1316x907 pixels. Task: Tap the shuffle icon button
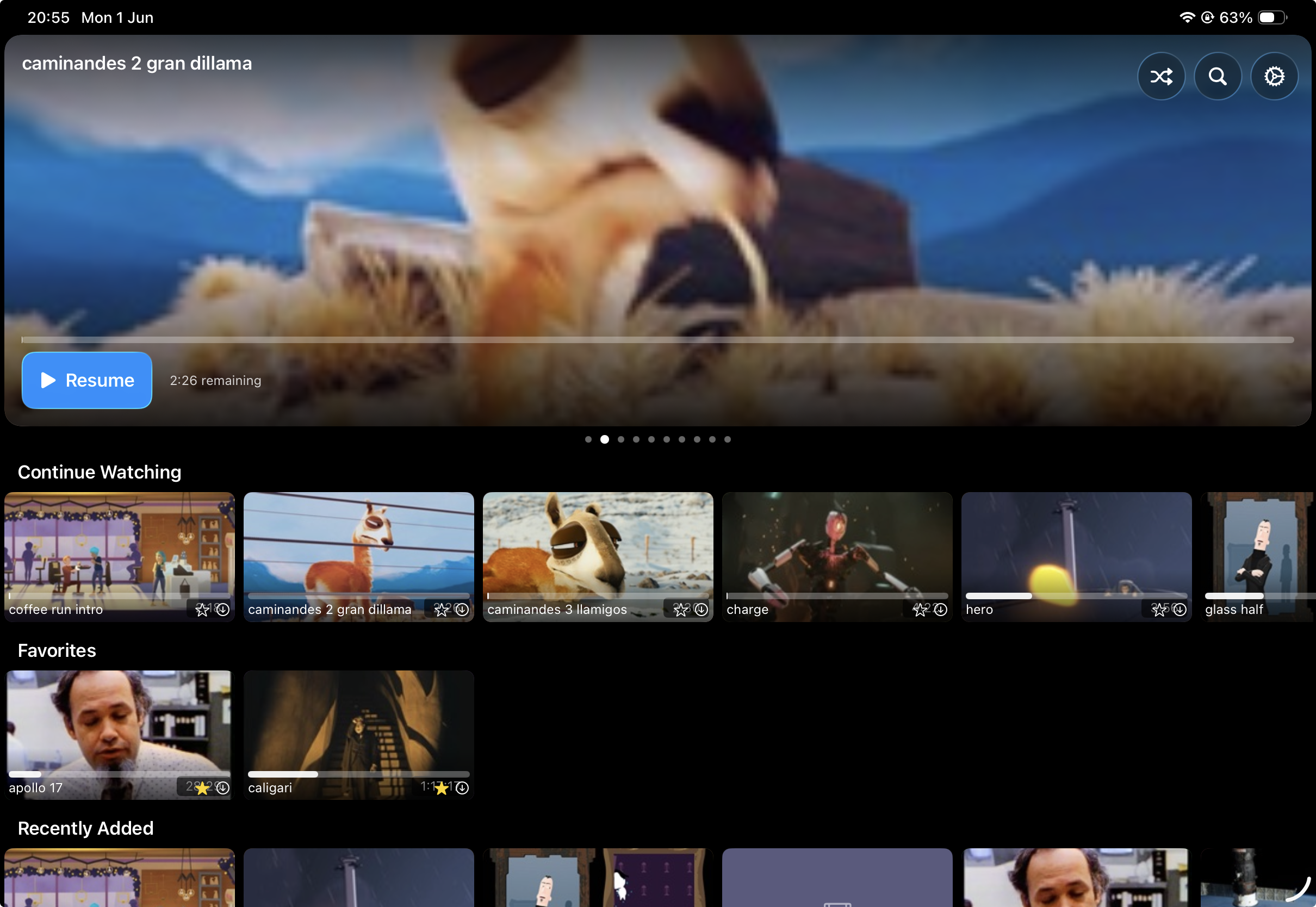coord(1161,76)
